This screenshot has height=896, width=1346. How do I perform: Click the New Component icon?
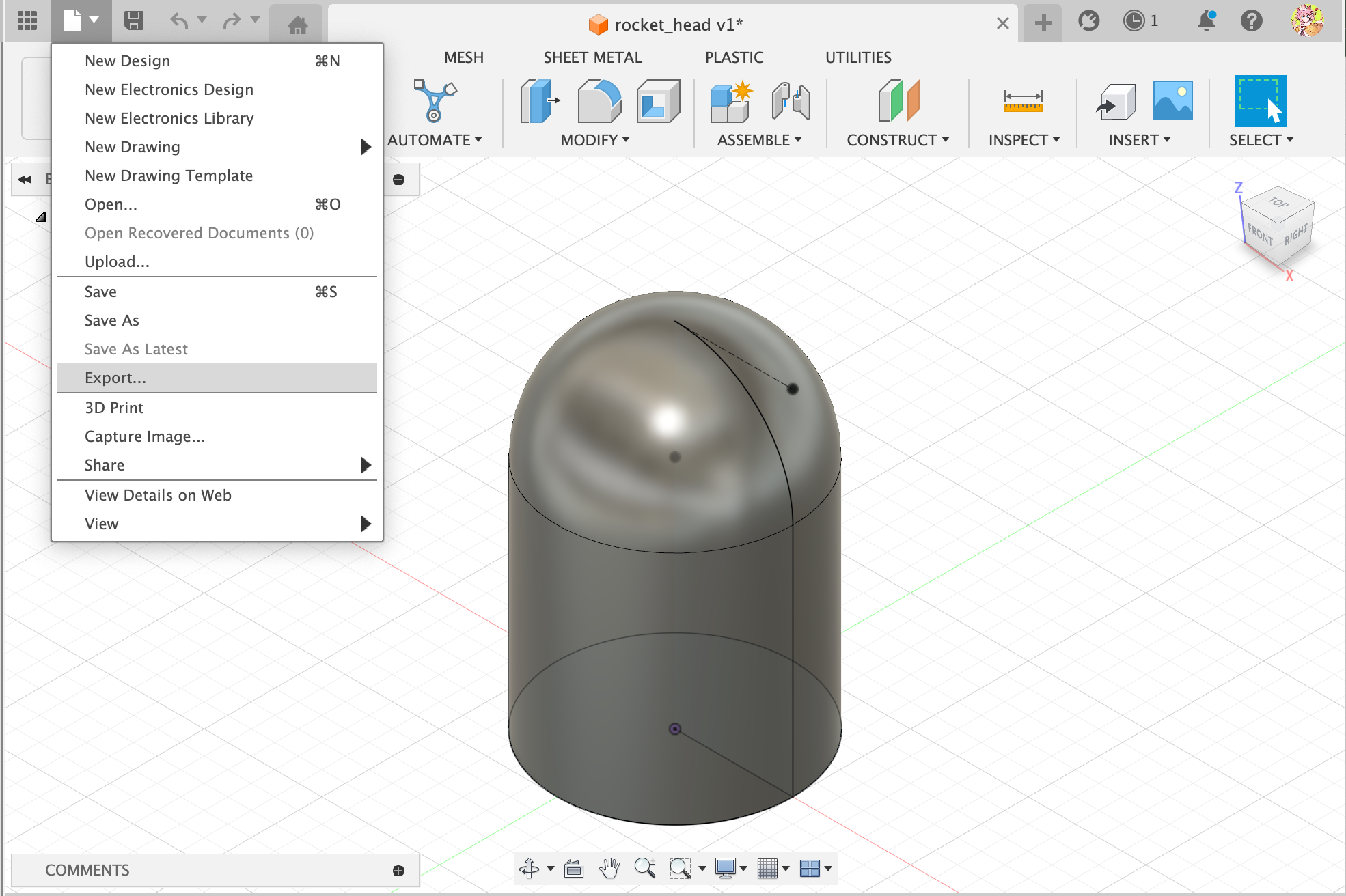tap(730, 101)
